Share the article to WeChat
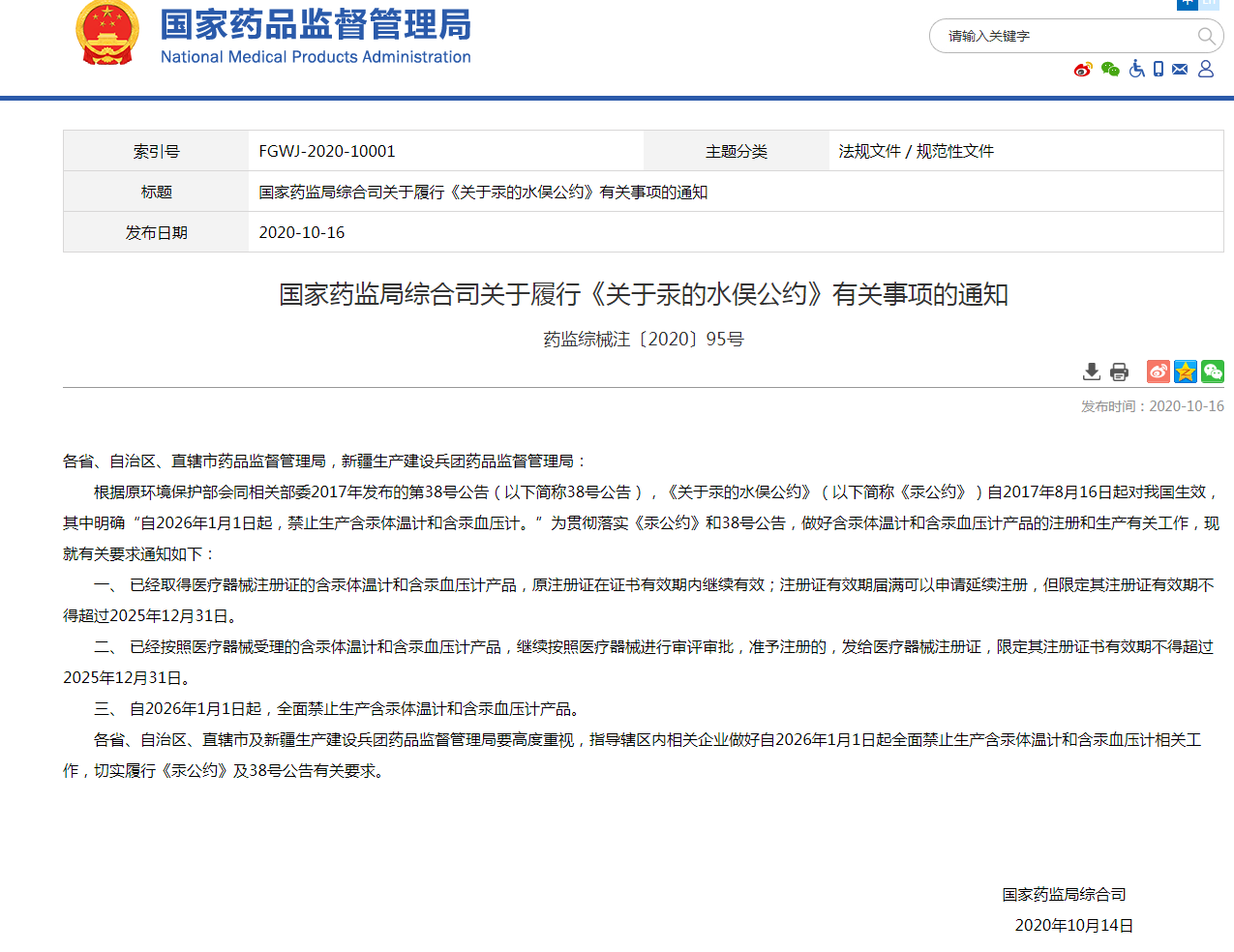 click(1213, 372)
